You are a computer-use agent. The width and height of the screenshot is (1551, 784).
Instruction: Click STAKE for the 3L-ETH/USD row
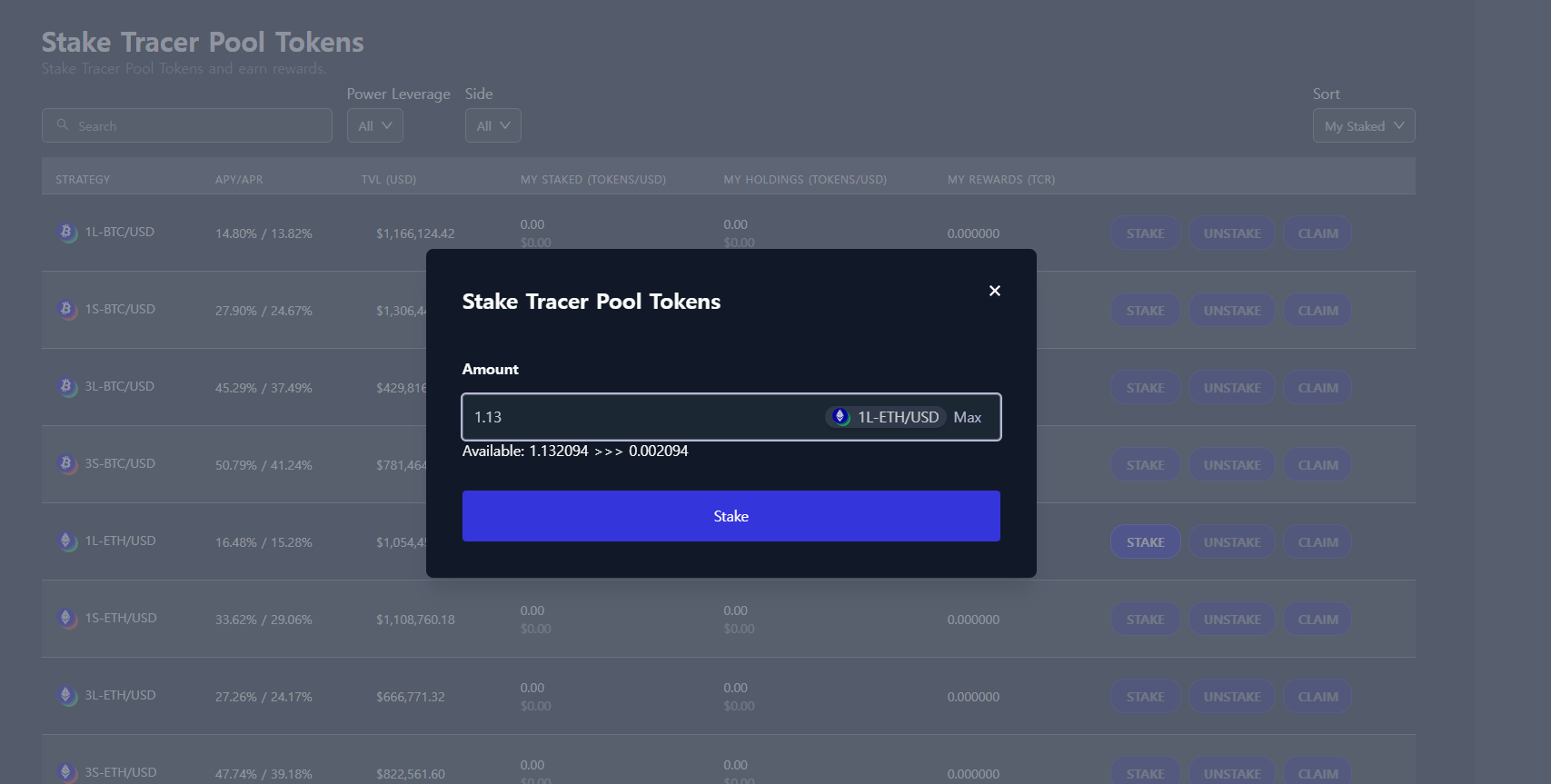pos(1146,697)
